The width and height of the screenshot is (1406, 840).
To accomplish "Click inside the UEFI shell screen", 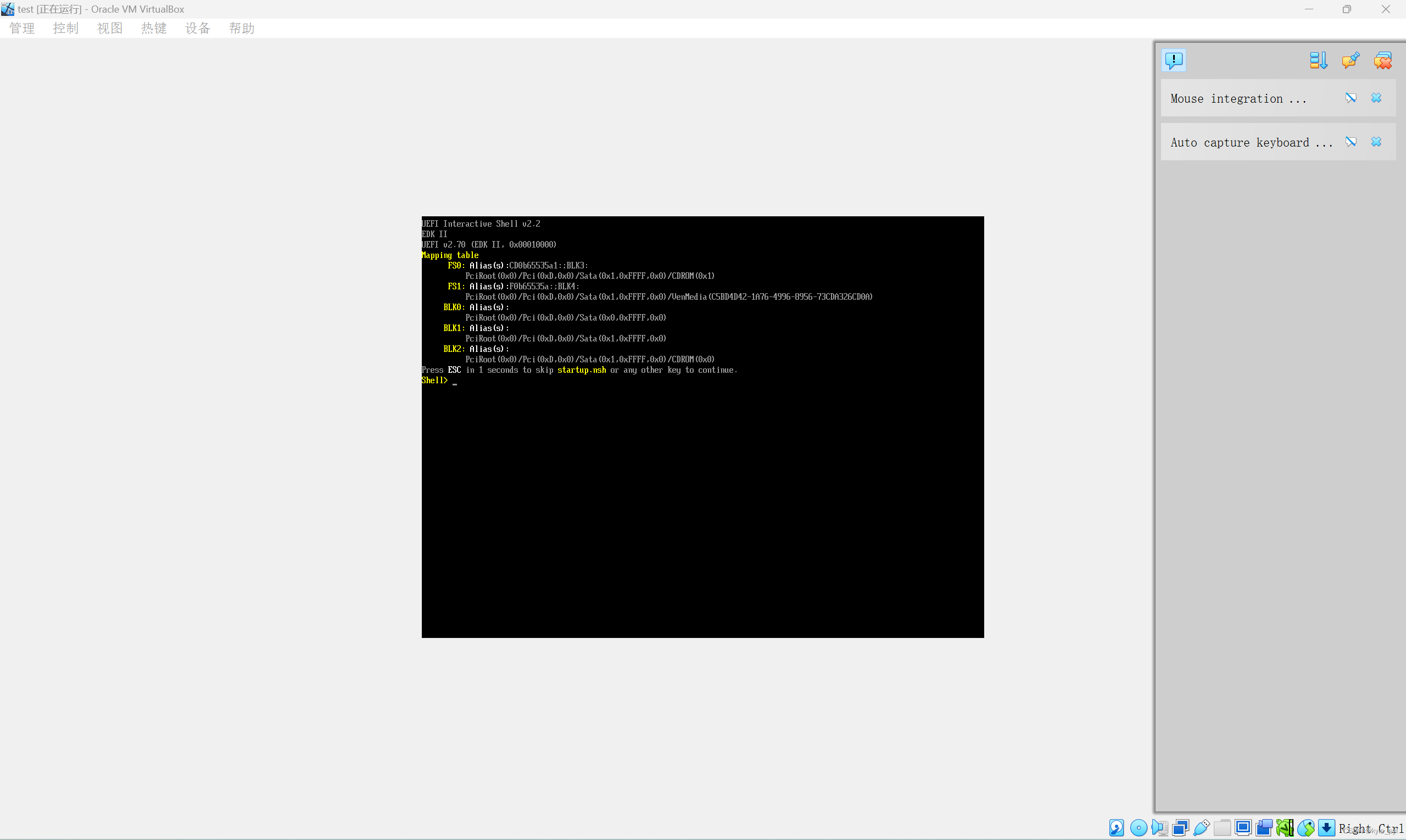I will pyautogui.click(x=702, y=481).
